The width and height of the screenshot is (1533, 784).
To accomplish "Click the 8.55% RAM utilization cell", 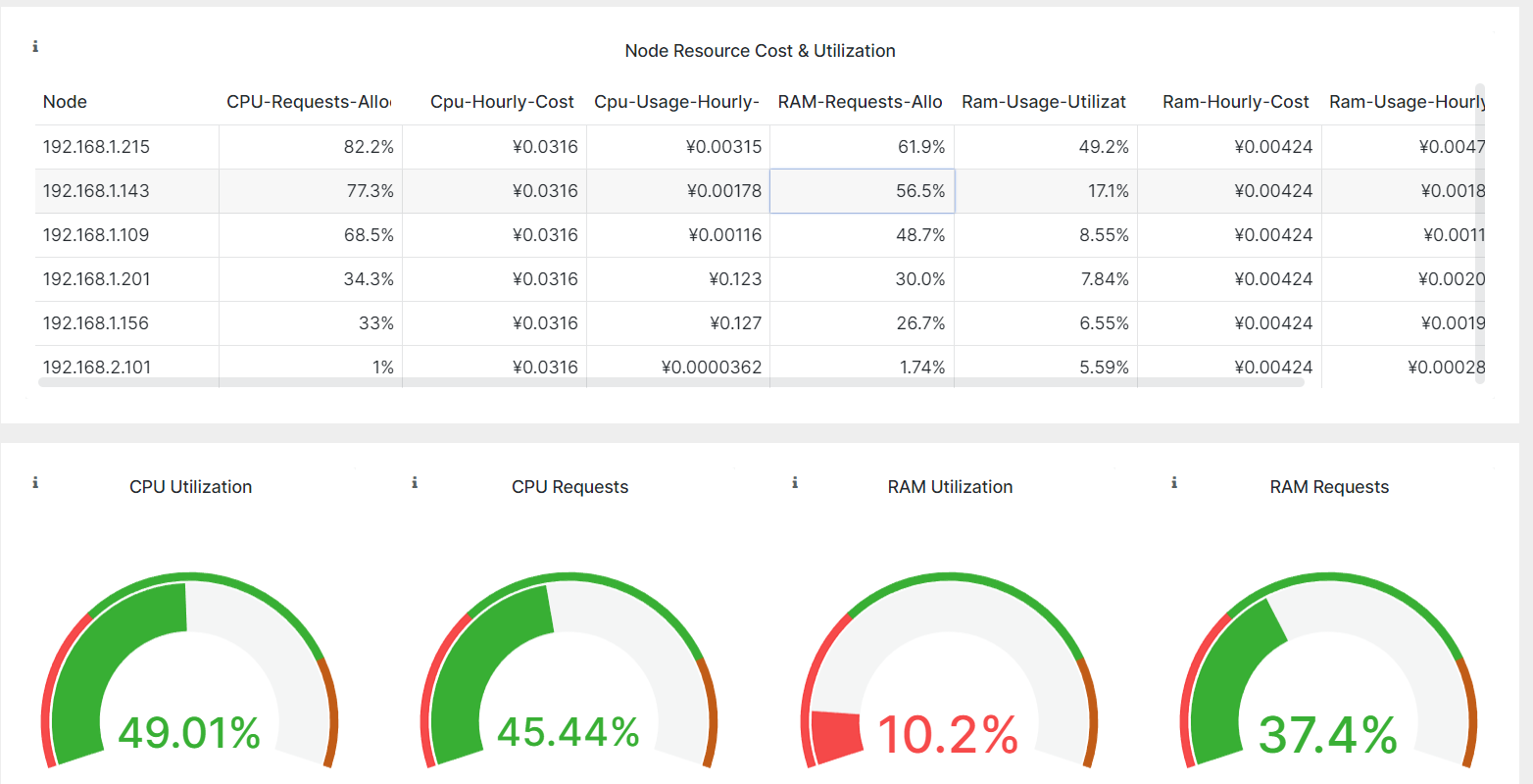I will click(x=1046, y=235).
